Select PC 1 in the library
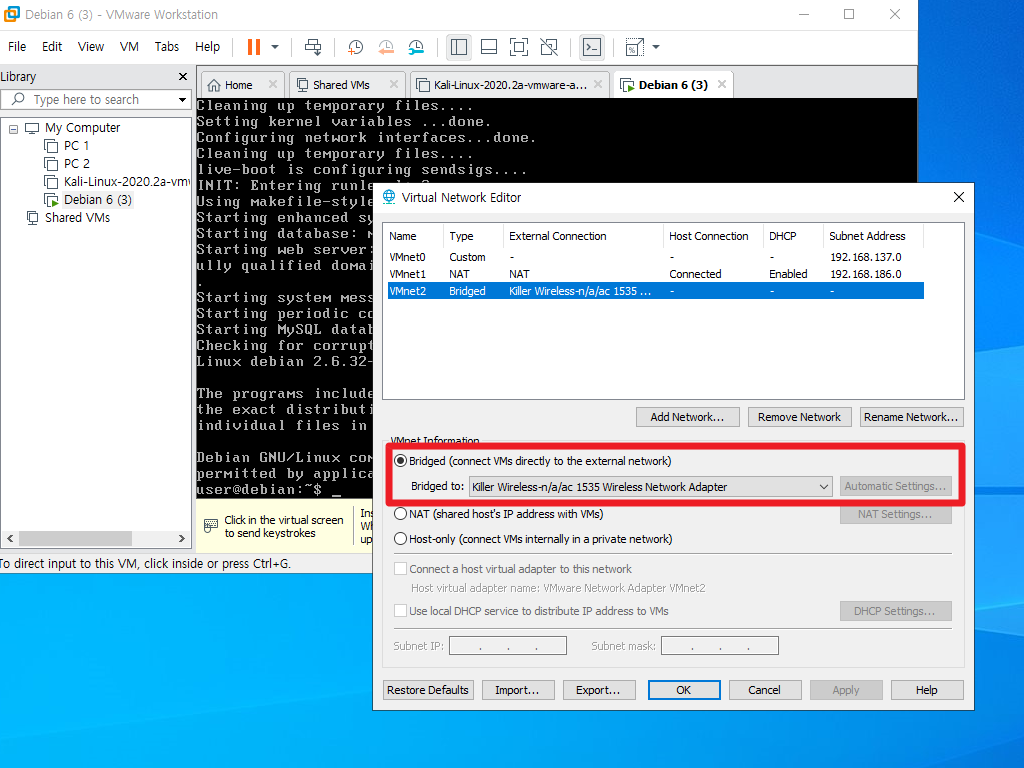 tap(76, 146)
